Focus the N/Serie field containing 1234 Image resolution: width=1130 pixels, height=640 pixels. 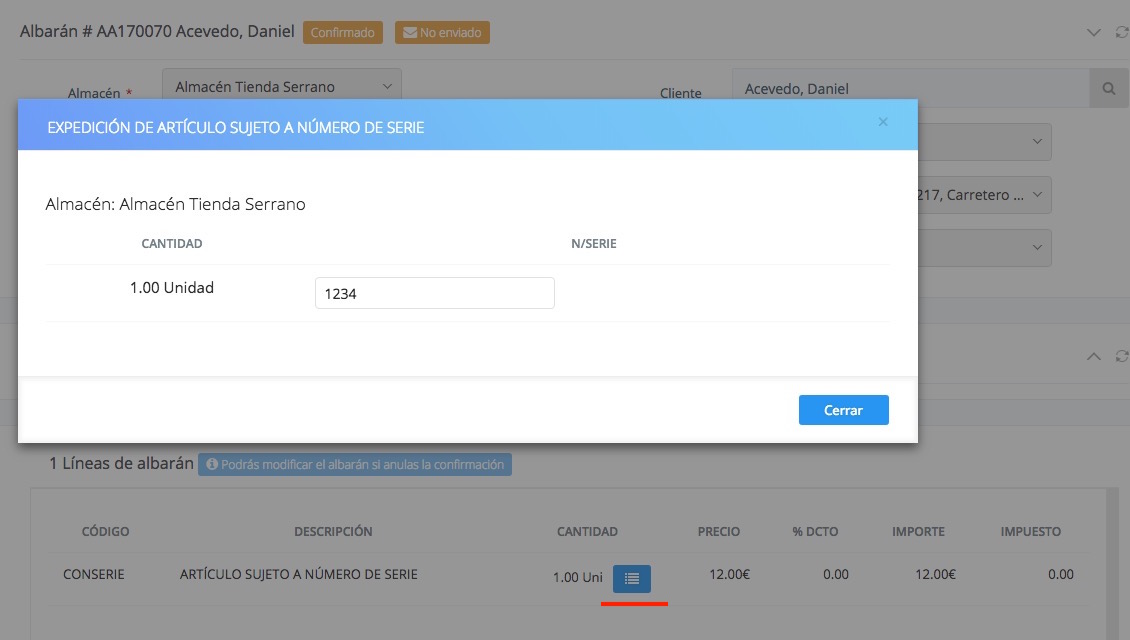(435, 293)
